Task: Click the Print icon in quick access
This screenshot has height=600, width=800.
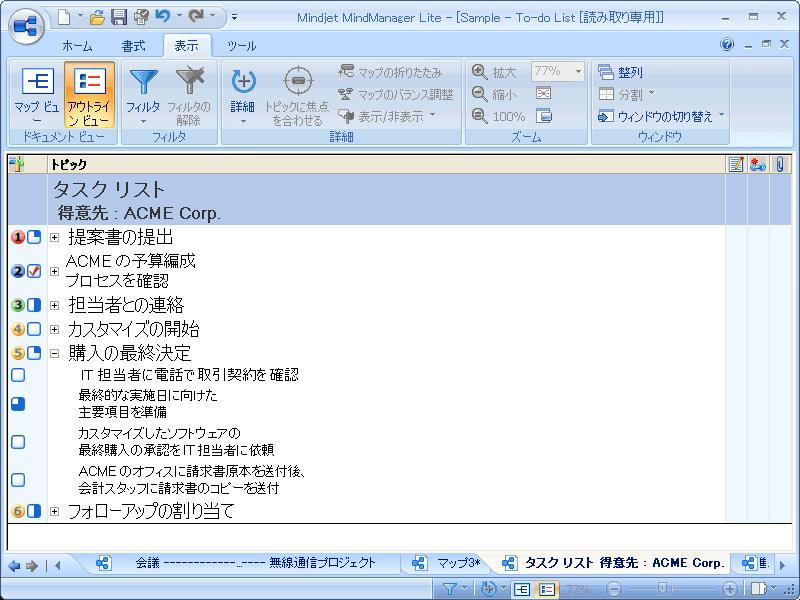Action: click(x=141, y=17)
